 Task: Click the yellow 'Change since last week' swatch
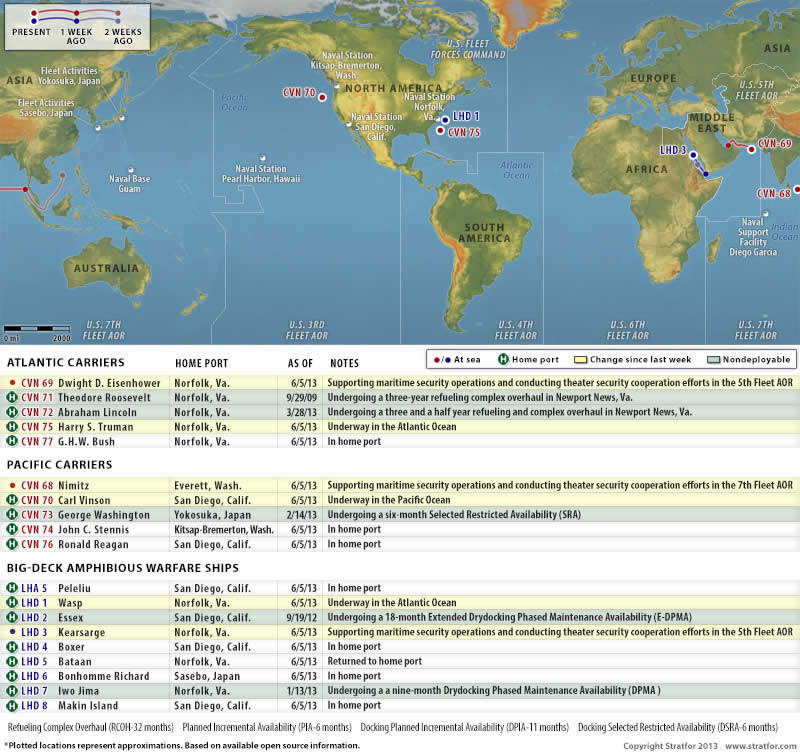point(578,359)
